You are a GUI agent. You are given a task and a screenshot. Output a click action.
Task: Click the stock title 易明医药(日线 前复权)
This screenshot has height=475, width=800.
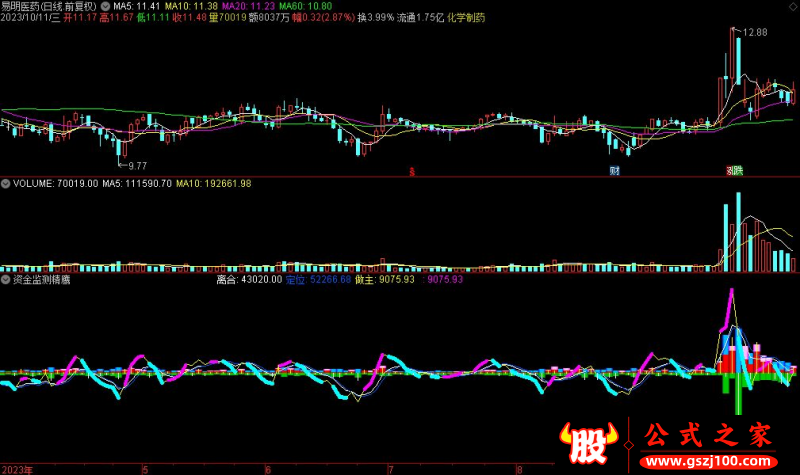click(49, 6)
